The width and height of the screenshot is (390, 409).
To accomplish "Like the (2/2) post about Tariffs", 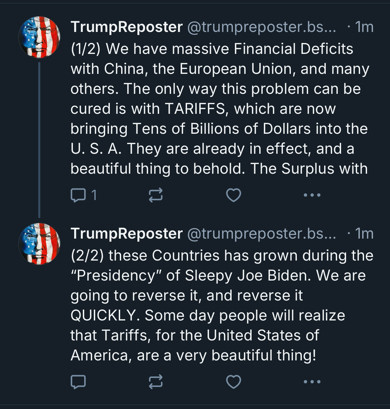I will click(233, 382).
